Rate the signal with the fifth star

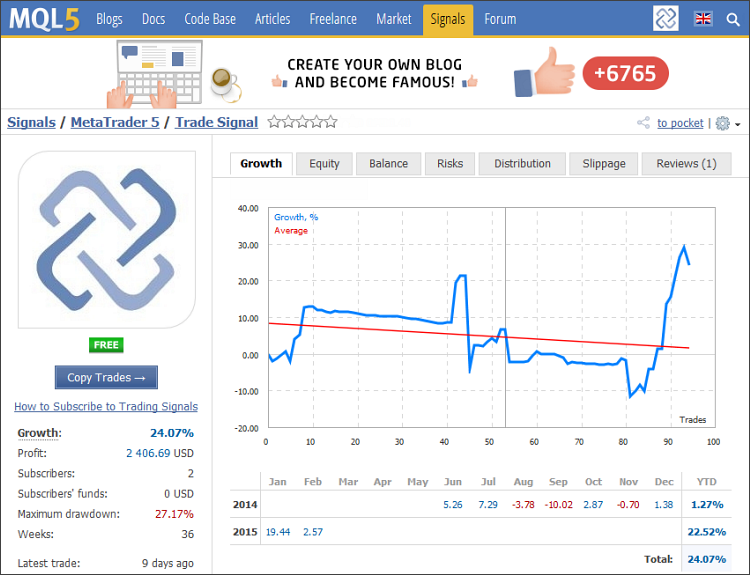[331, 122]
